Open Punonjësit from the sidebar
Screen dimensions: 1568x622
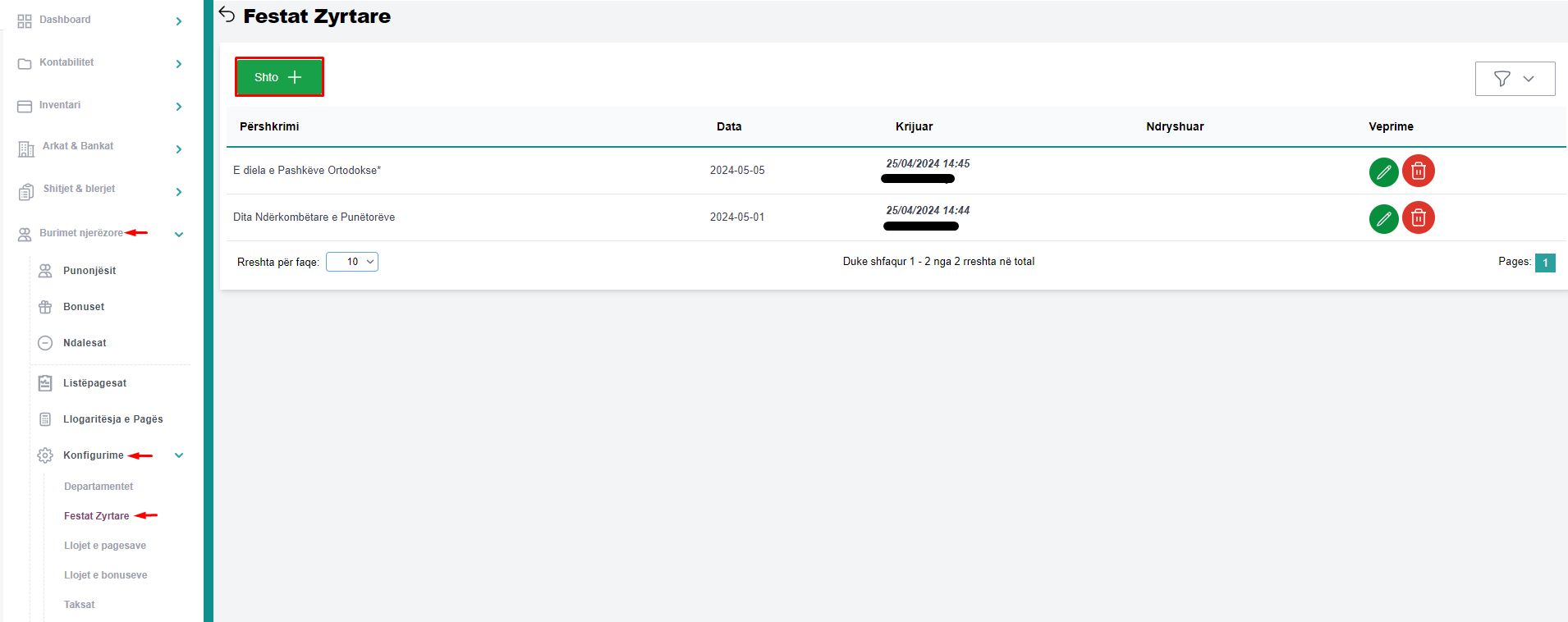tap(89, 271)
